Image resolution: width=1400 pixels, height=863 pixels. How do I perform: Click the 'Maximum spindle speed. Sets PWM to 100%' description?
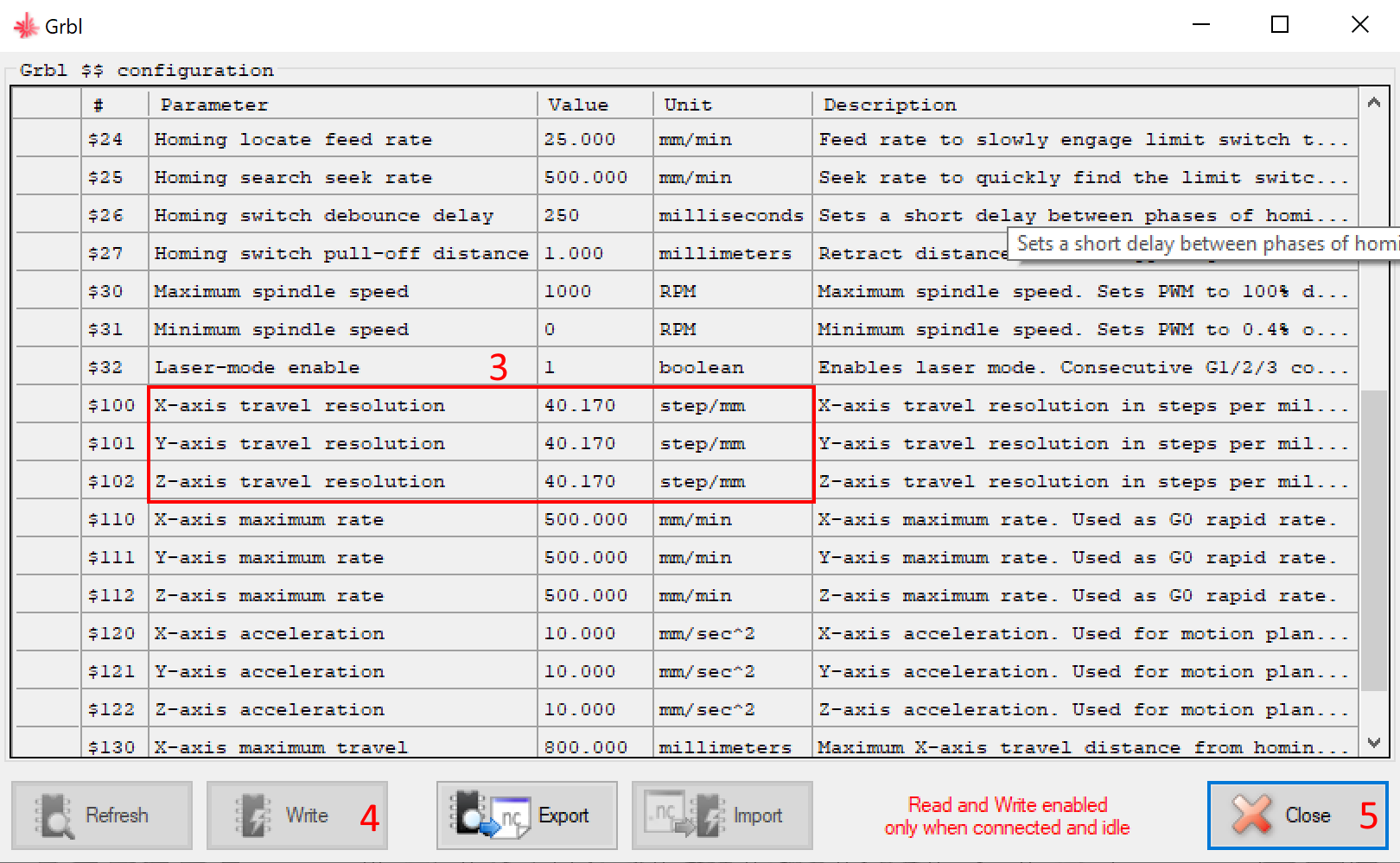click(x=1085, y=291)
